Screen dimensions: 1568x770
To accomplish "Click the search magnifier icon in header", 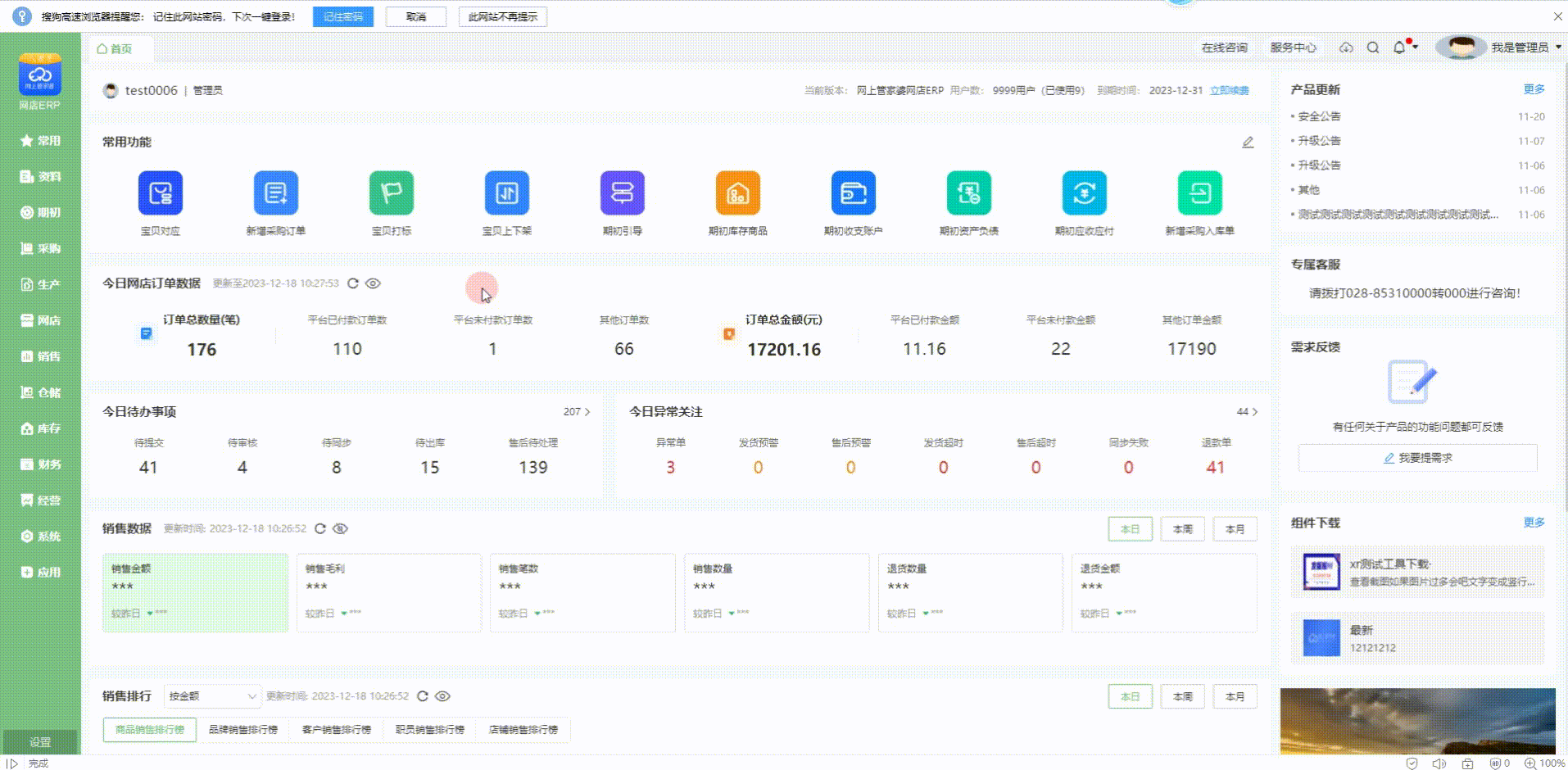I will 1373,48.
